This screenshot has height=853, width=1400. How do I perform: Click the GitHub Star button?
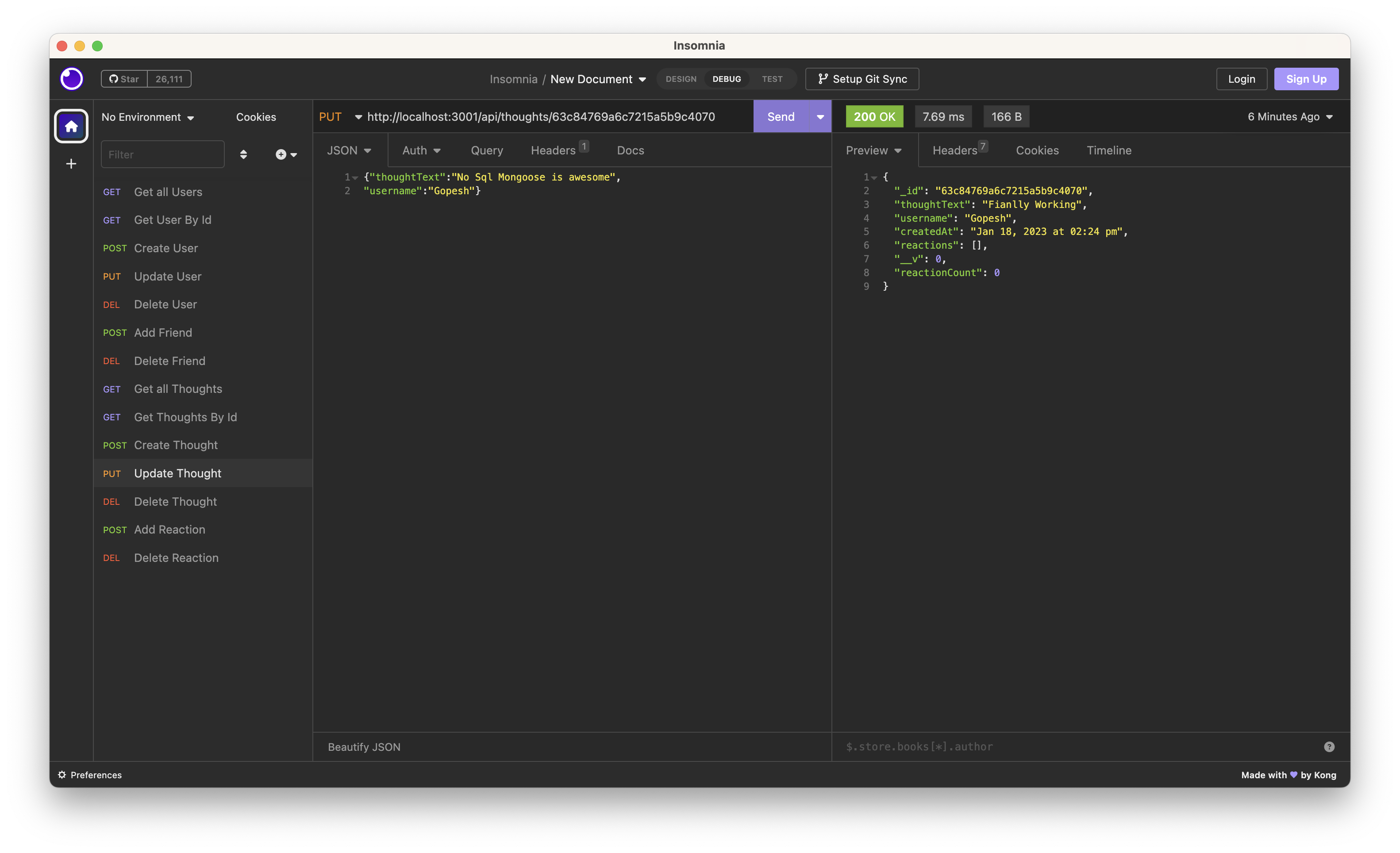(x=124, y=79)
